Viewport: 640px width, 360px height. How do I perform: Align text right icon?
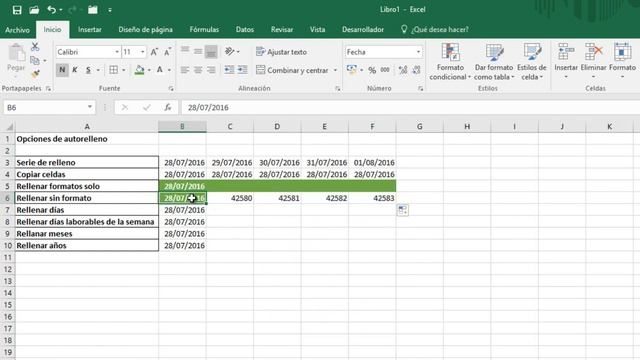click(x=211, y=70)
